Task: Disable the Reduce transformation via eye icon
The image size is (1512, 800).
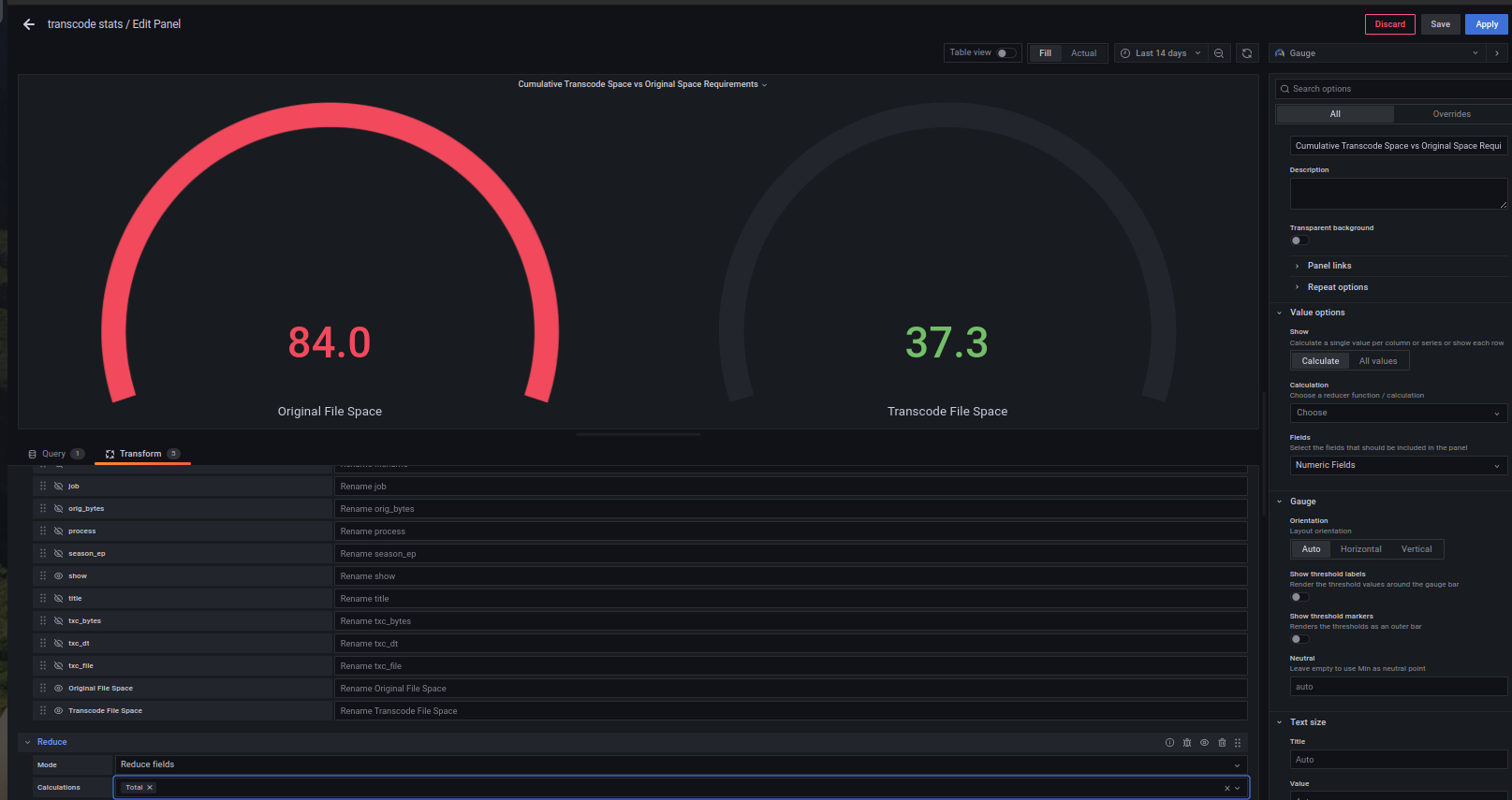Action: click(x=1205, y=743)
